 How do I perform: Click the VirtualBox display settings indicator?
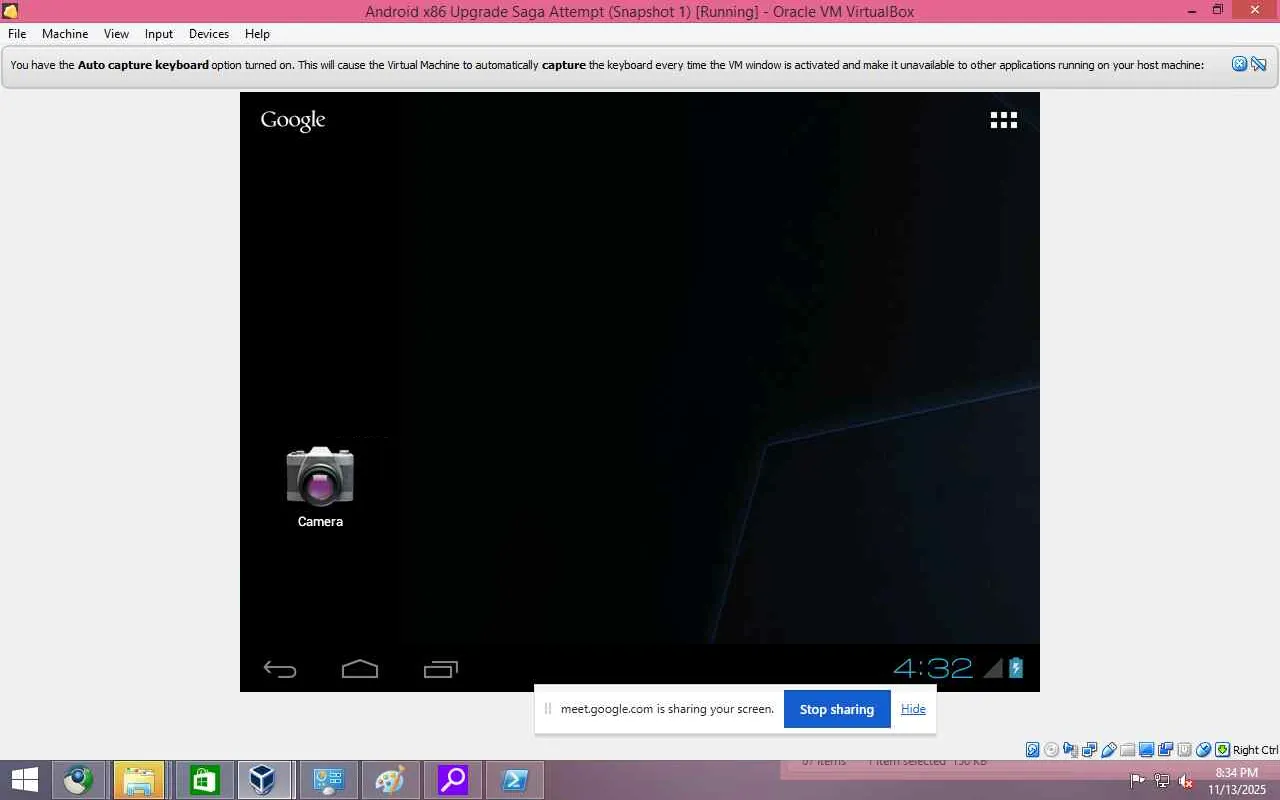[x=1147, y=750]
